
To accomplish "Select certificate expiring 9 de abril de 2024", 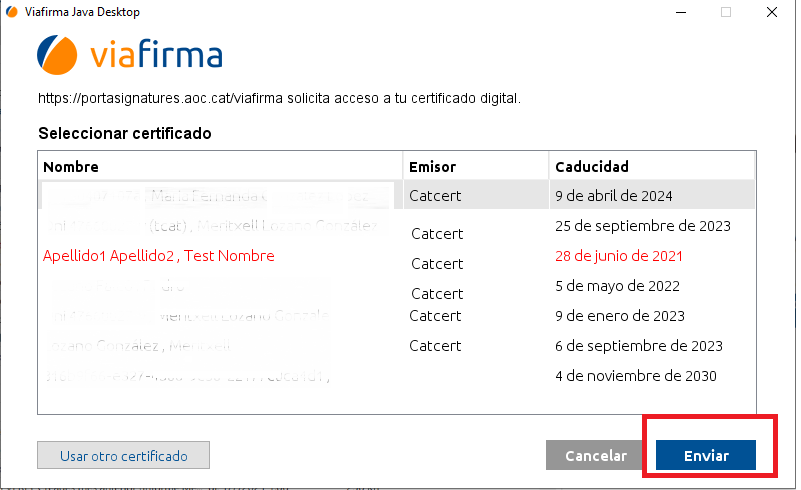I will pyautogui.click(x=613, y=195).
